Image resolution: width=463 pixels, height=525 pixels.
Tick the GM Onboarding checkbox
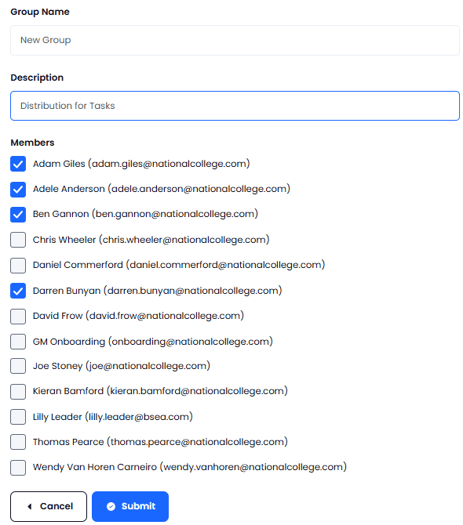18,342
